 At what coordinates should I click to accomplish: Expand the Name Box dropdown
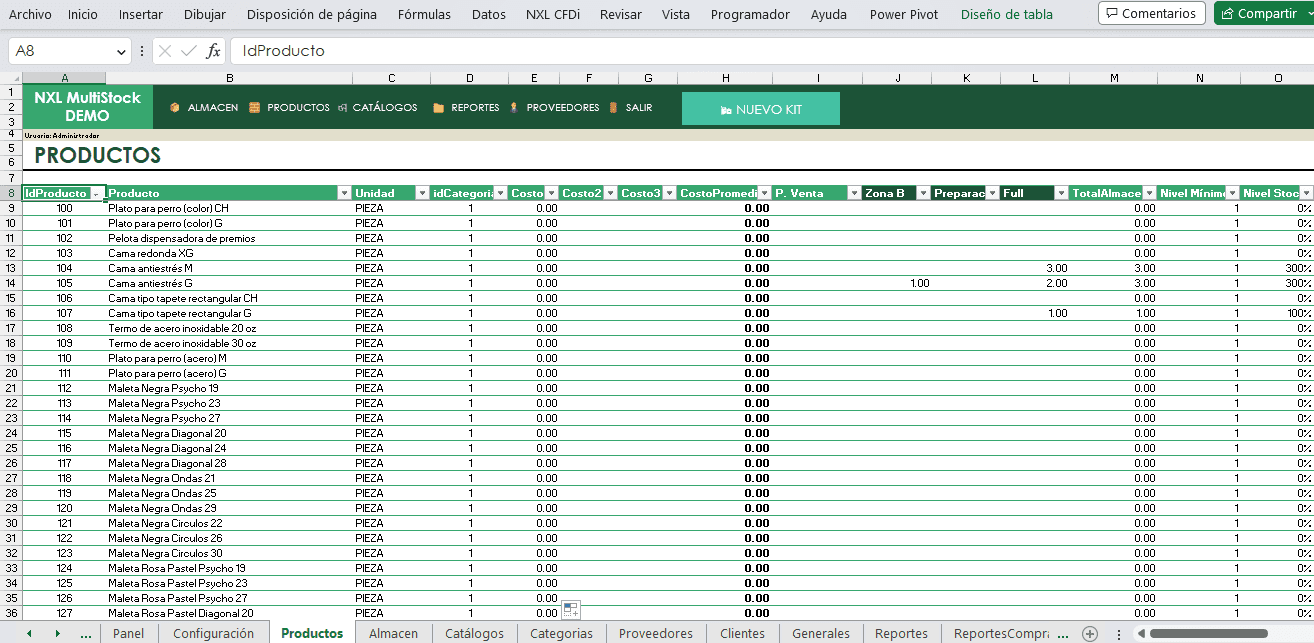122,51
